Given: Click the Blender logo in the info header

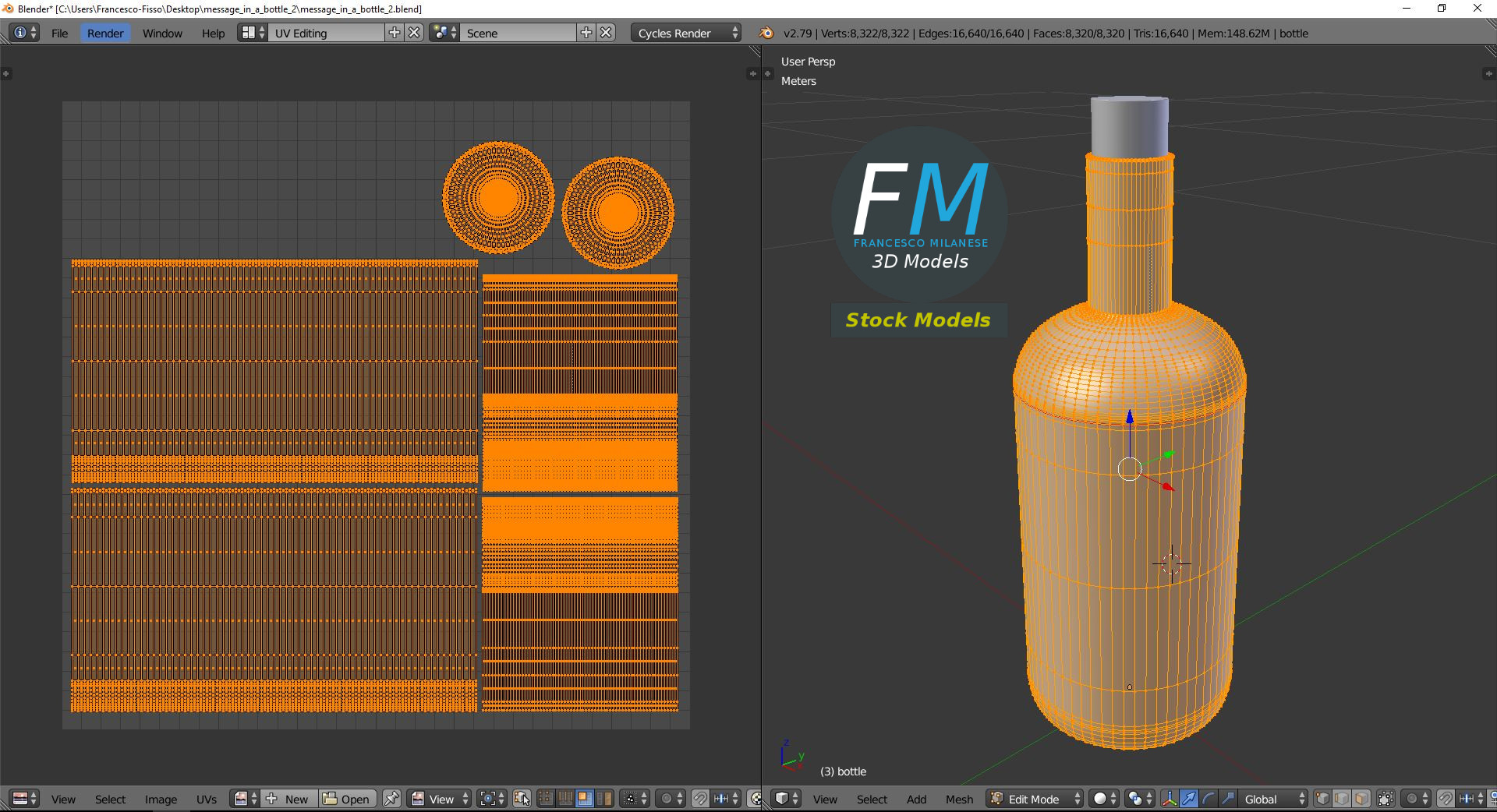Looking at the screenshot, I should (x=766, y=33).
